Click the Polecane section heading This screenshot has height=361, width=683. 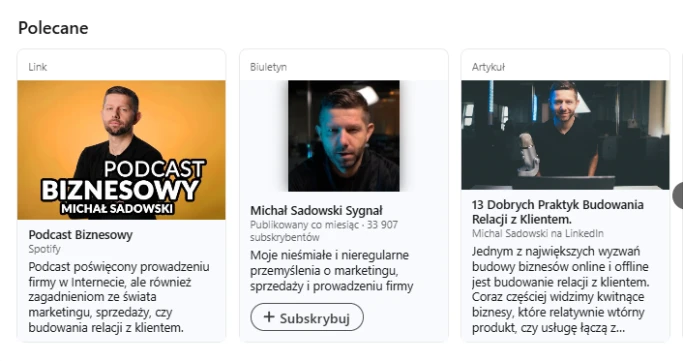pyautogui.click(x=53, y=28)
